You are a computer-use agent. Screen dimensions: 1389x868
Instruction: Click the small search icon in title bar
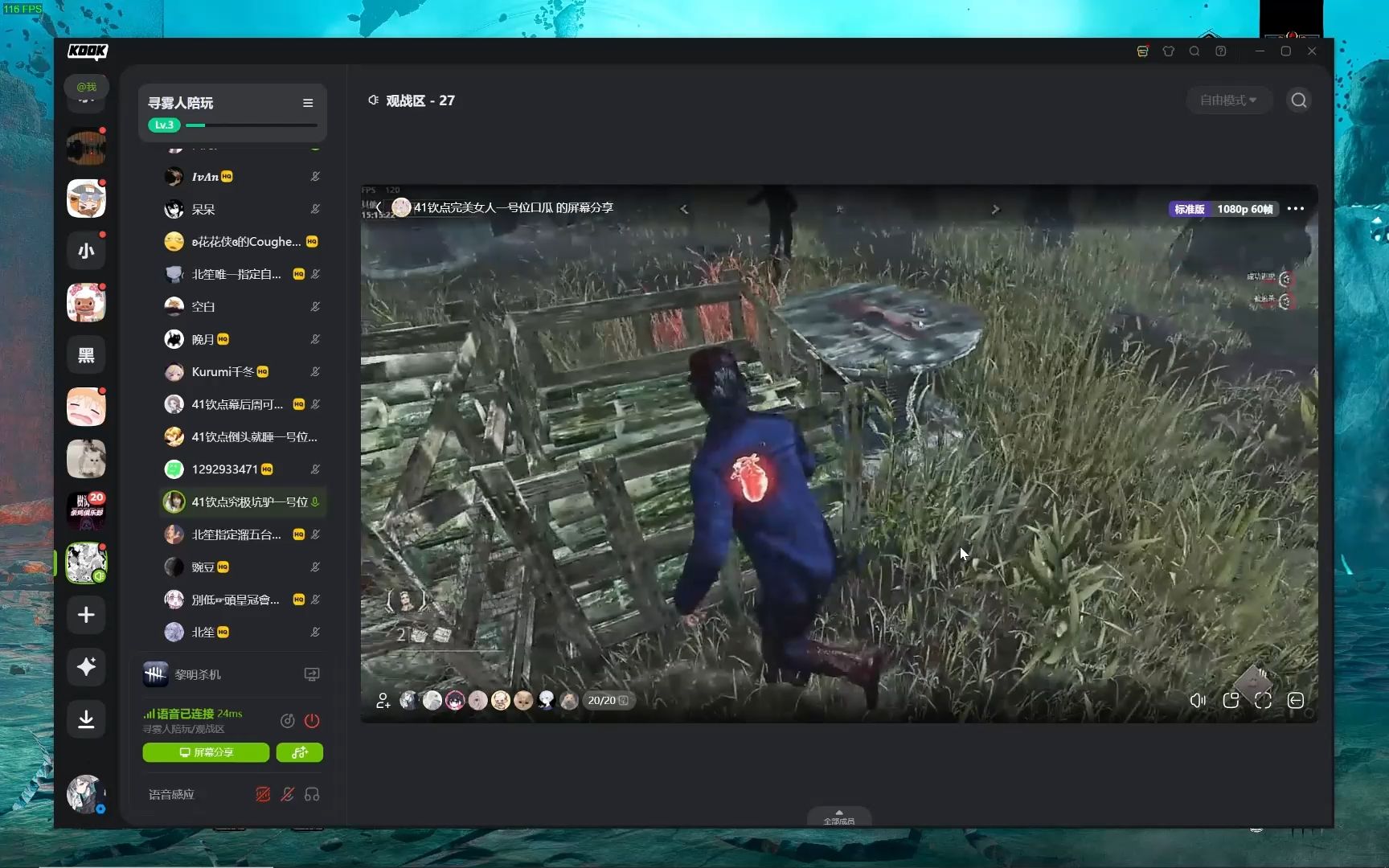(x=1194, y=51)
